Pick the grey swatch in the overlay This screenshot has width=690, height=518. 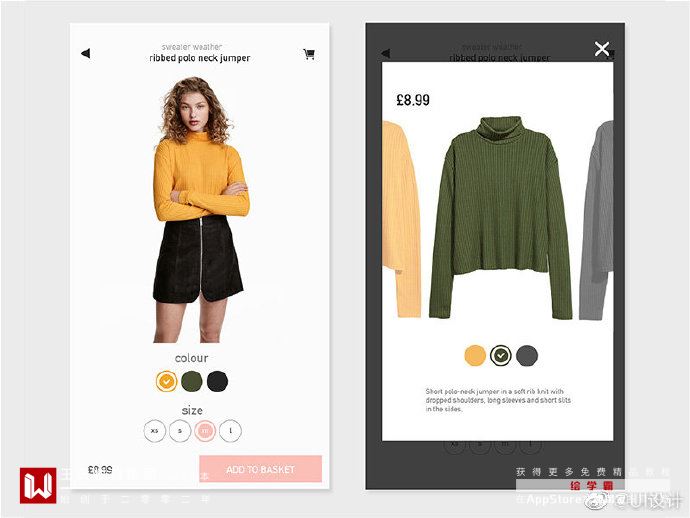(x=527, y=356)
